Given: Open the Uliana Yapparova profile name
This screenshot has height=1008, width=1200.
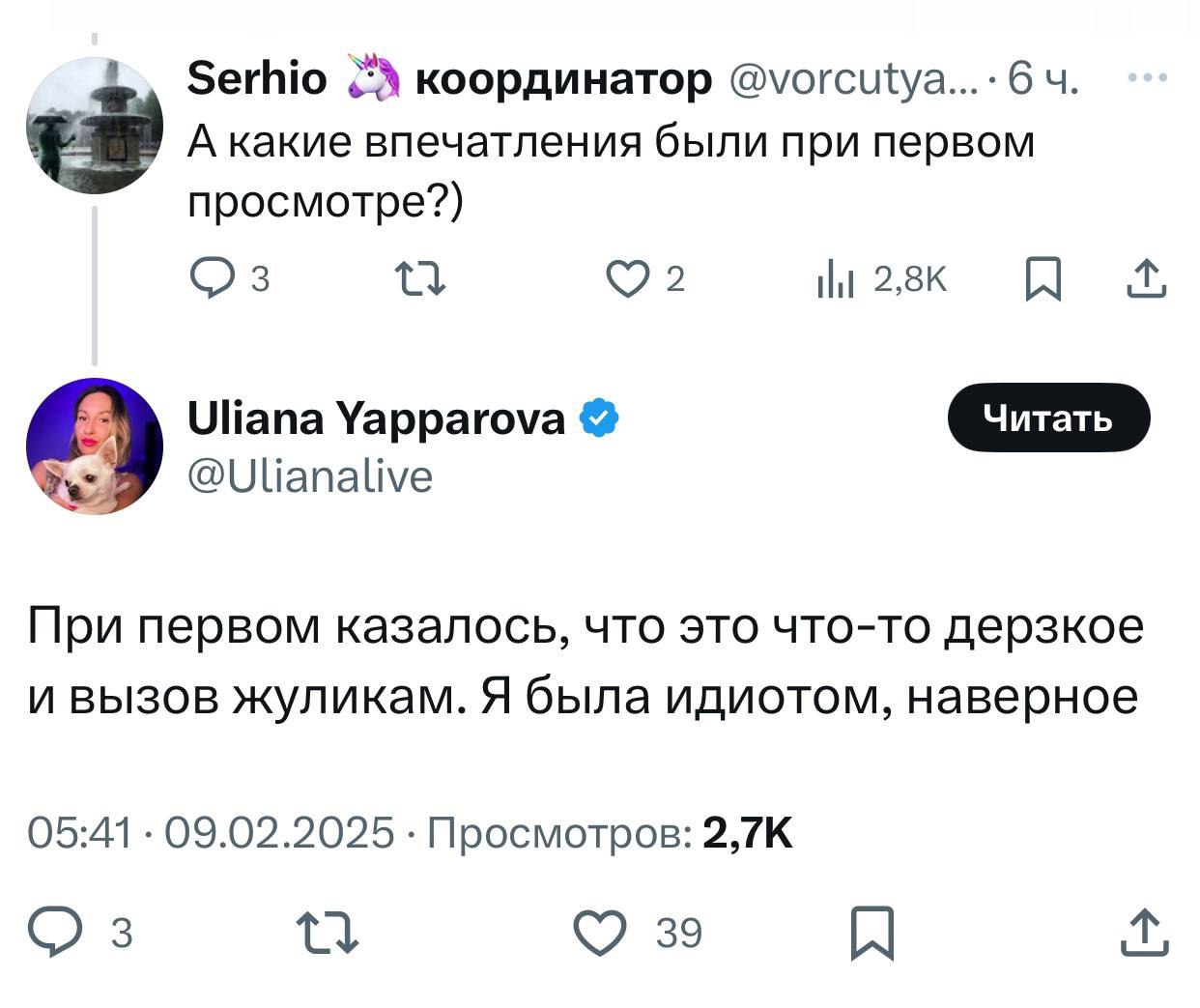Looking at the screenshot, I should tap(376, 419).
